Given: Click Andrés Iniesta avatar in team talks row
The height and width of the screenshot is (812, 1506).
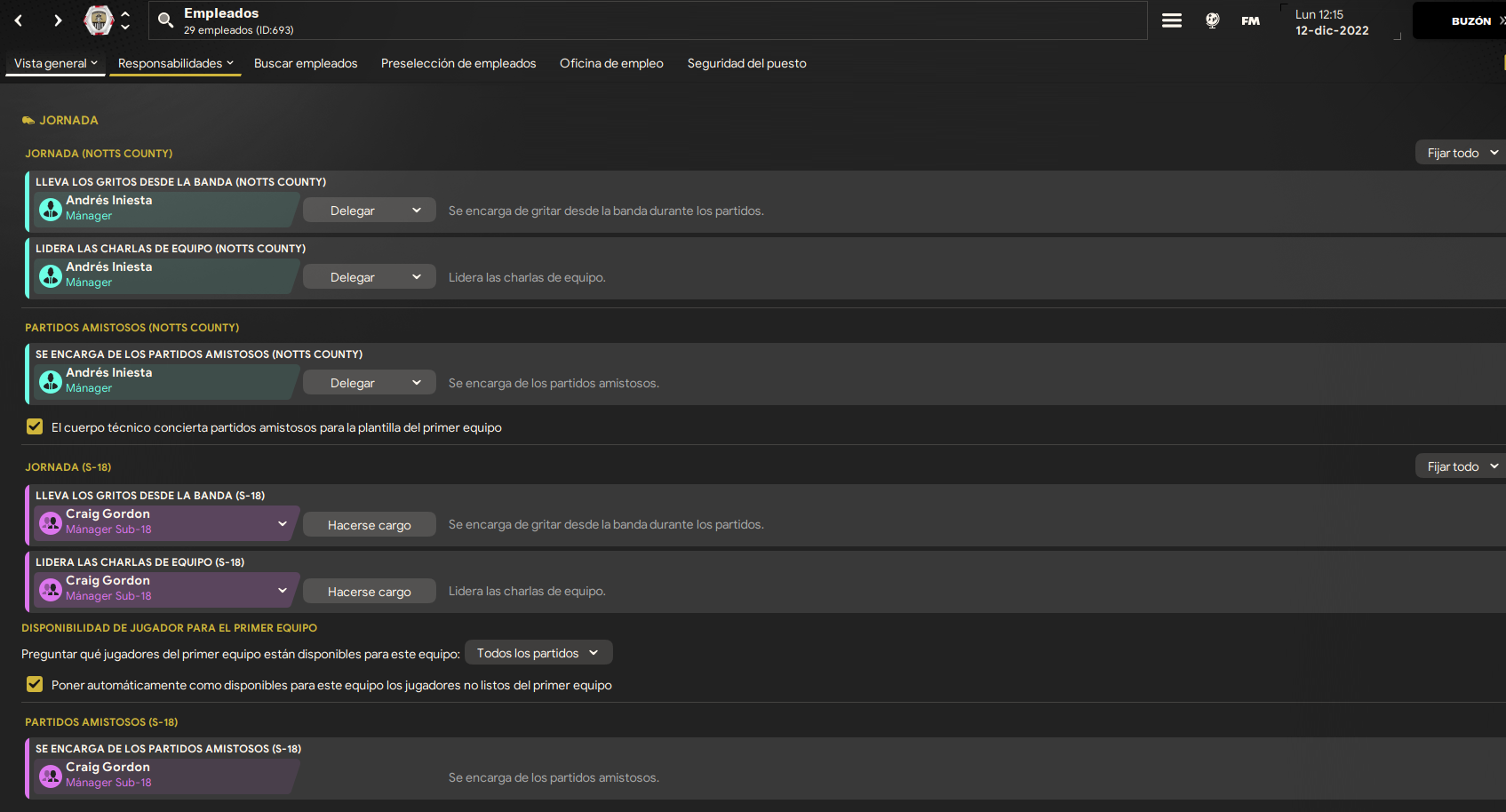Looking at the screenshot, I should 51,275.
